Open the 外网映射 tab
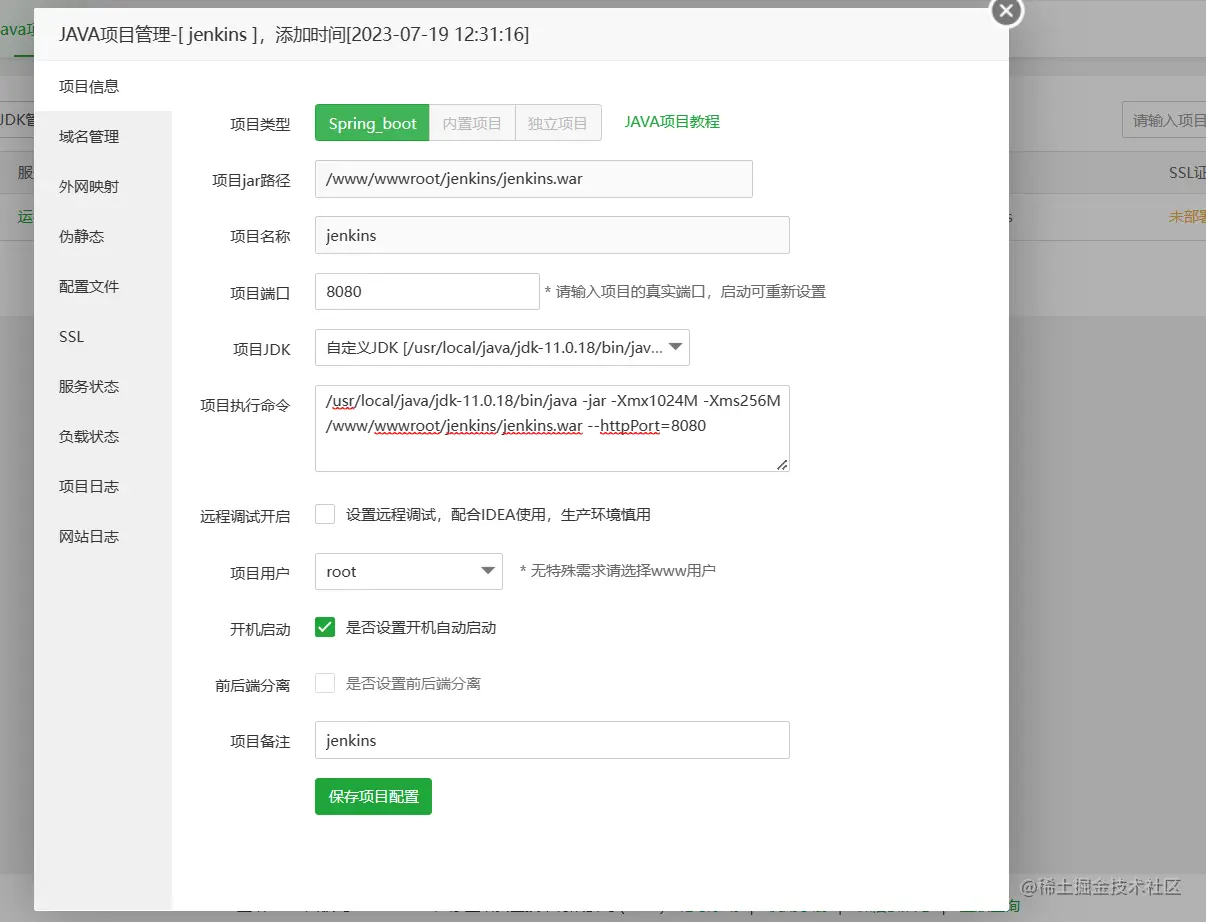Screen dimensions: 1206x922 pos(103,186)
